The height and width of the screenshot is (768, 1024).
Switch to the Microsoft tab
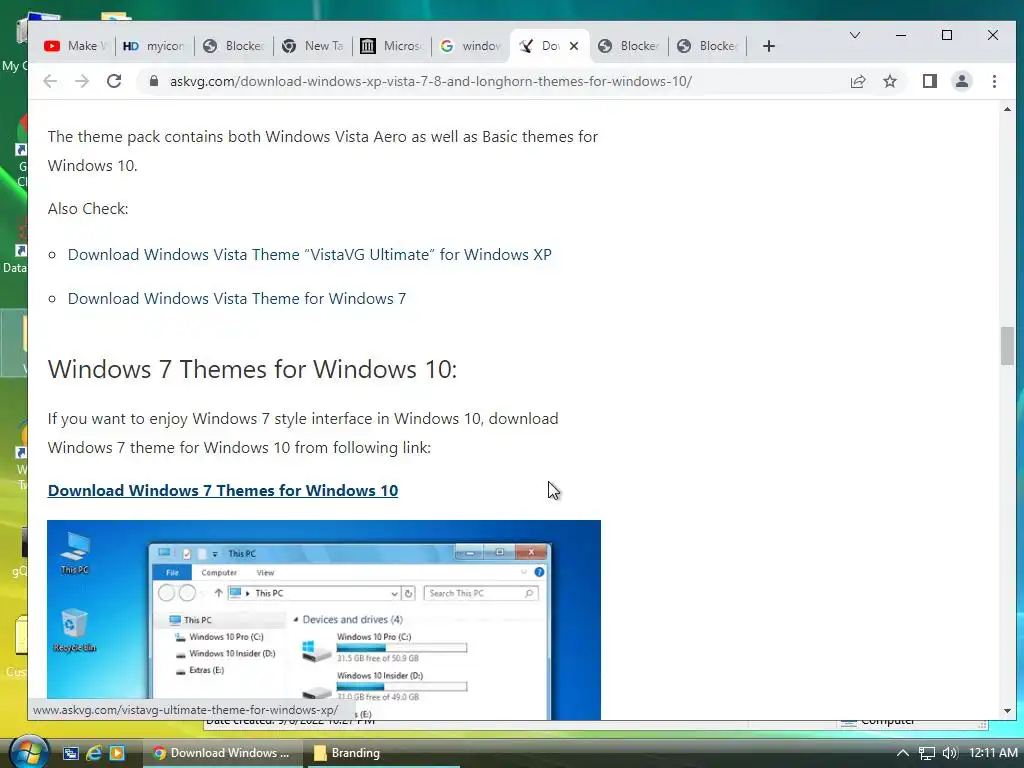point(391,46)
